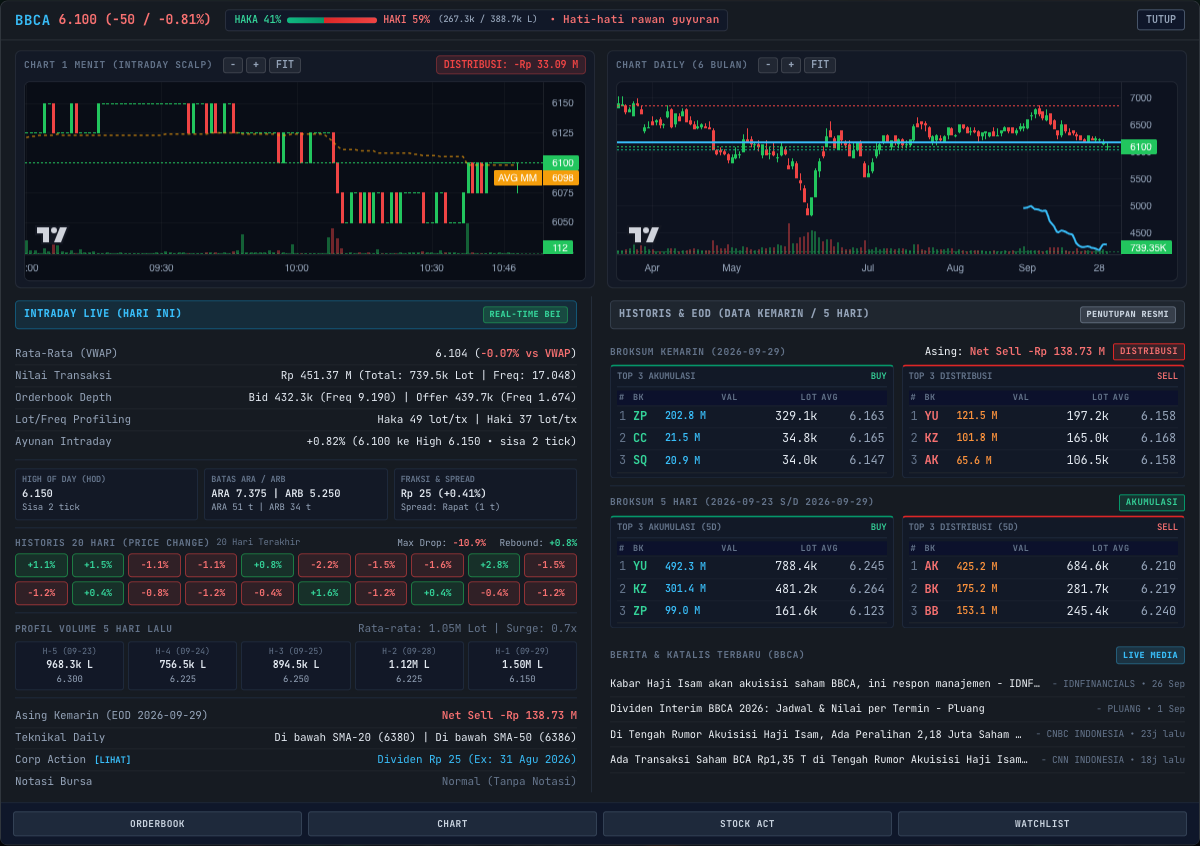The height and width of the screenshot is (846, 1200).
Task: Click the LIVE MEDIA badge
Action: tap(1150, 655)
